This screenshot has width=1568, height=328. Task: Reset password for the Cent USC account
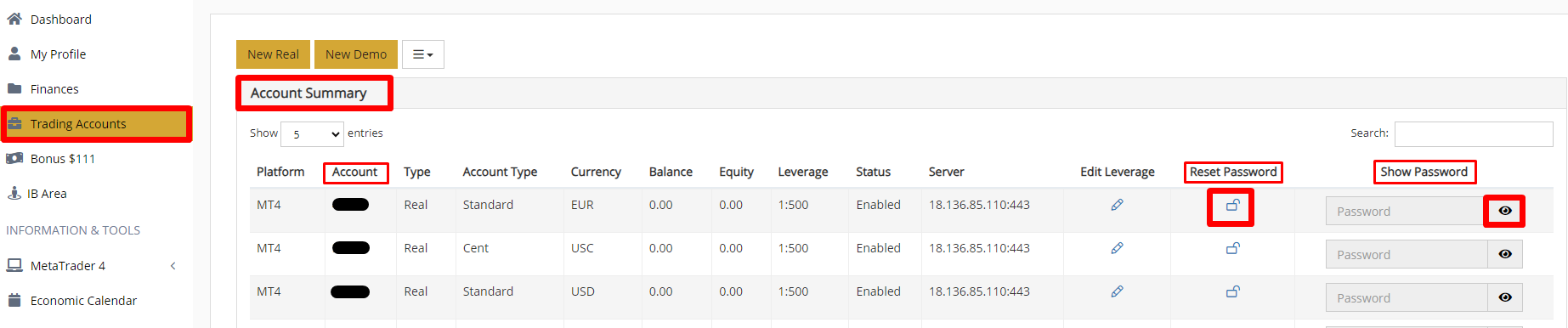tap(1232, 248)
